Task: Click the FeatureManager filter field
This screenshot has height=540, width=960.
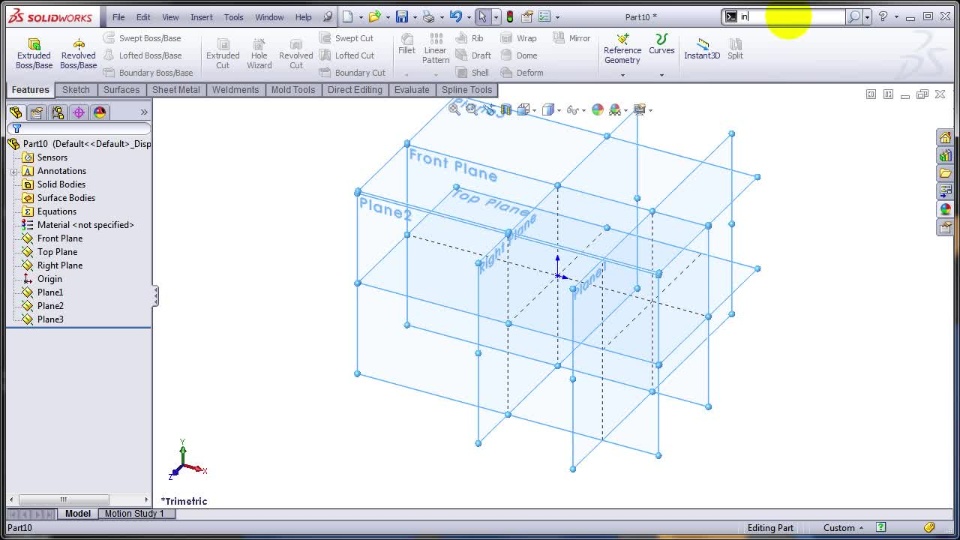Action: pyautogui.click(x=78, y=129)
